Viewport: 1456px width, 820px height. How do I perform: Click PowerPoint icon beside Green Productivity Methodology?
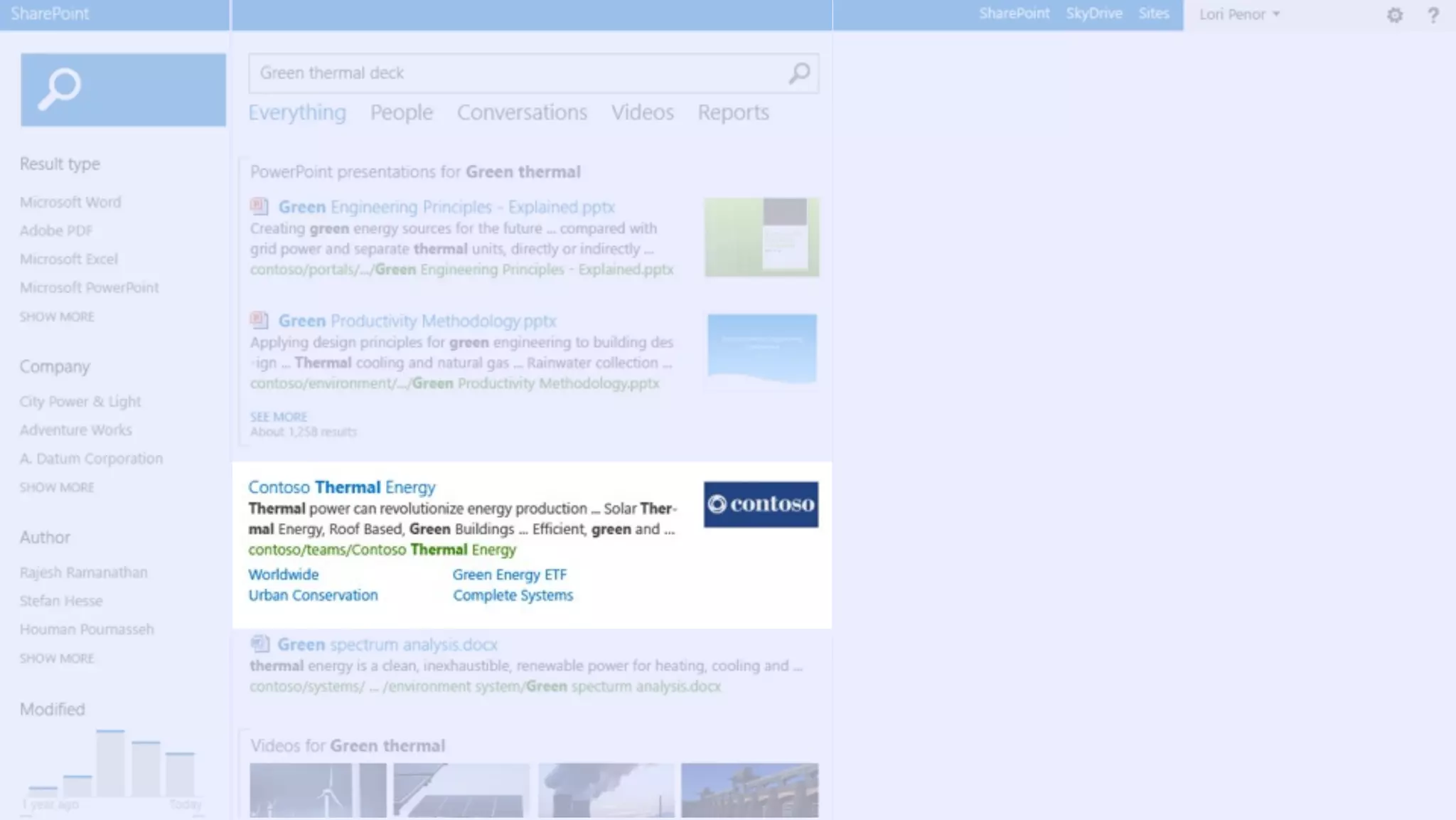(259, 321)
